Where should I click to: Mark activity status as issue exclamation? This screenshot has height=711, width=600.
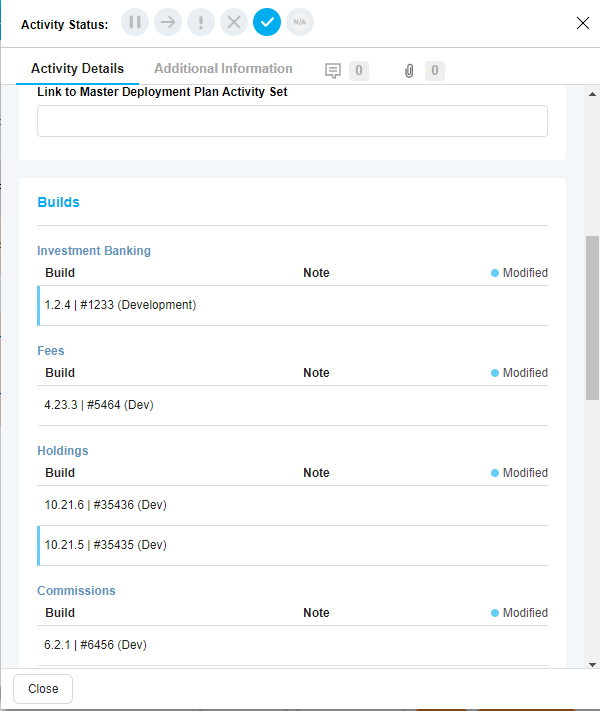(201, 22)
